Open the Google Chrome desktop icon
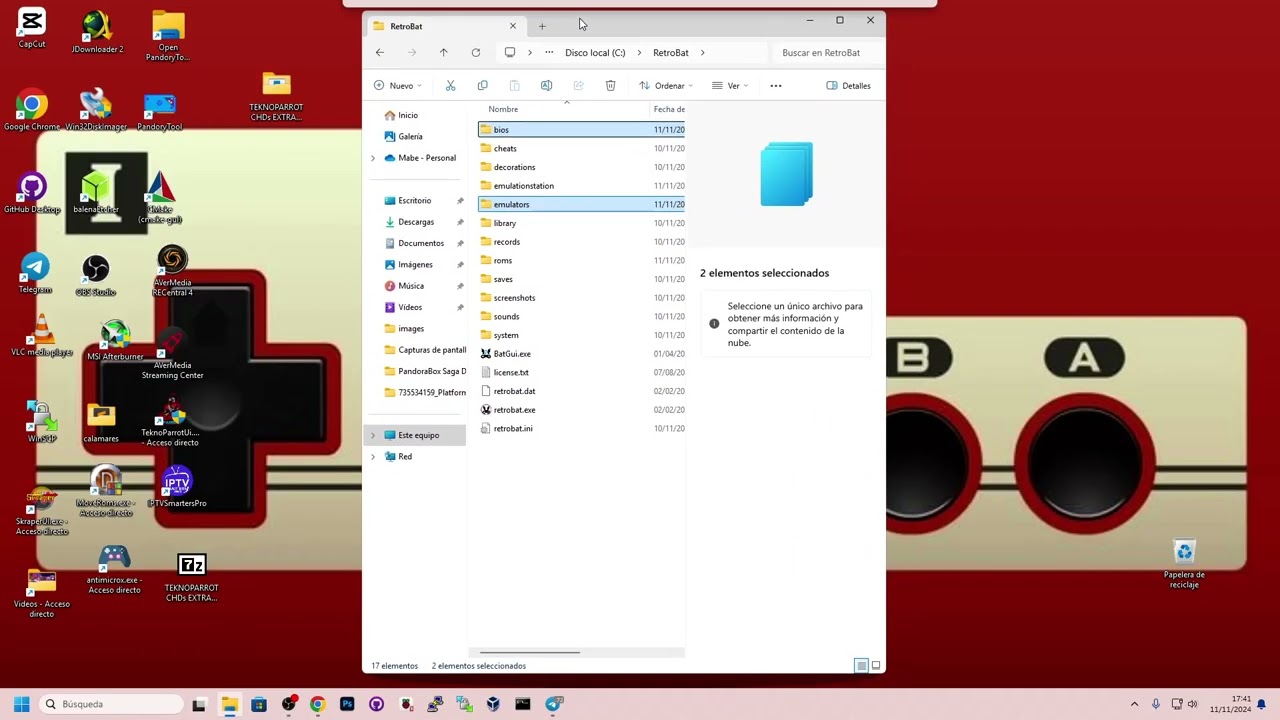 click(x=32, y=110)
